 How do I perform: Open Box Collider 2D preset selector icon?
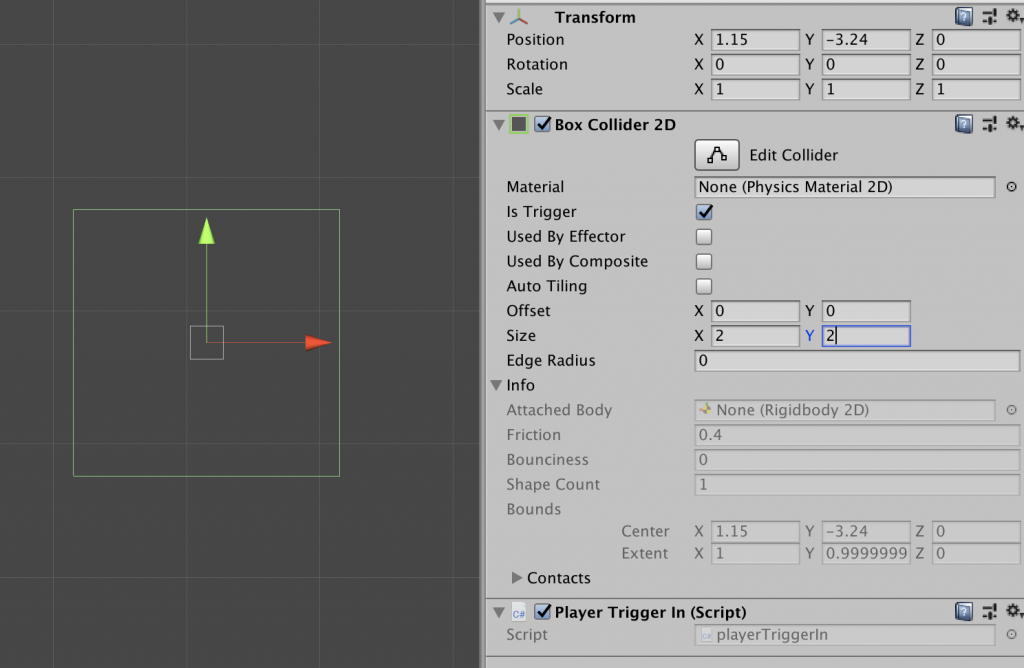point(989,124)
